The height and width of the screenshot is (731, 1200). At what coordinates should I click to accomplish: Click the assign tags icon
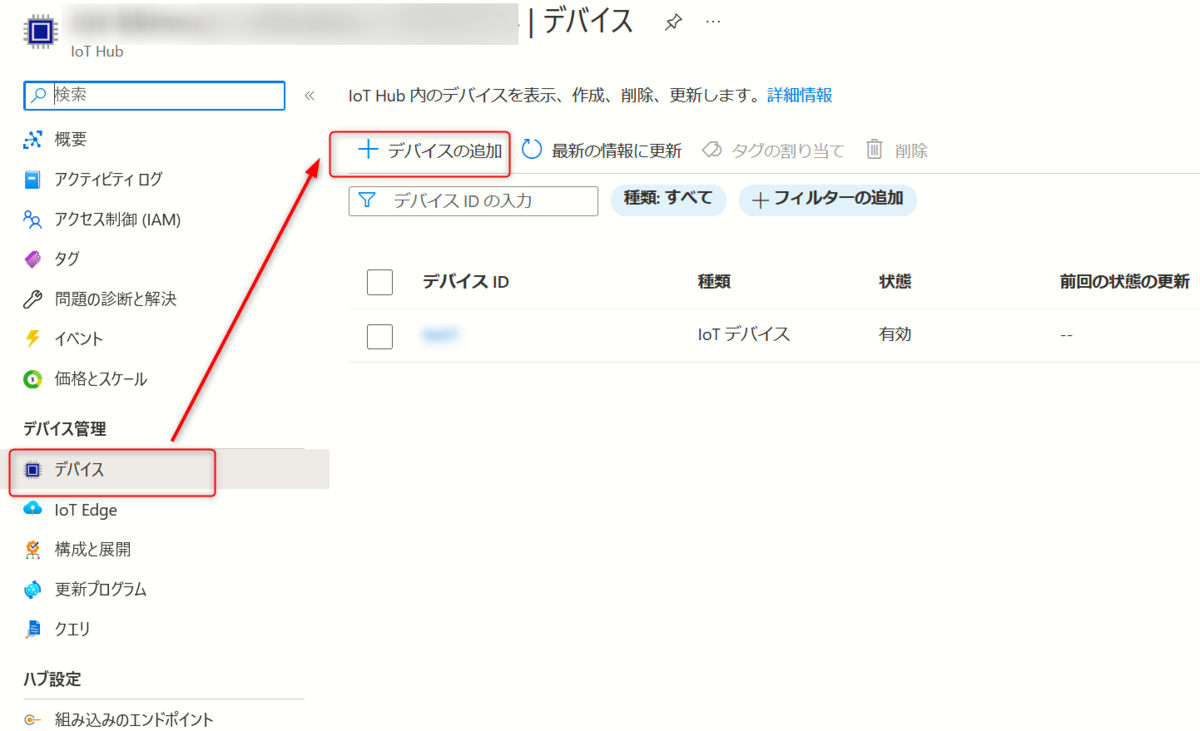point(711,150)
